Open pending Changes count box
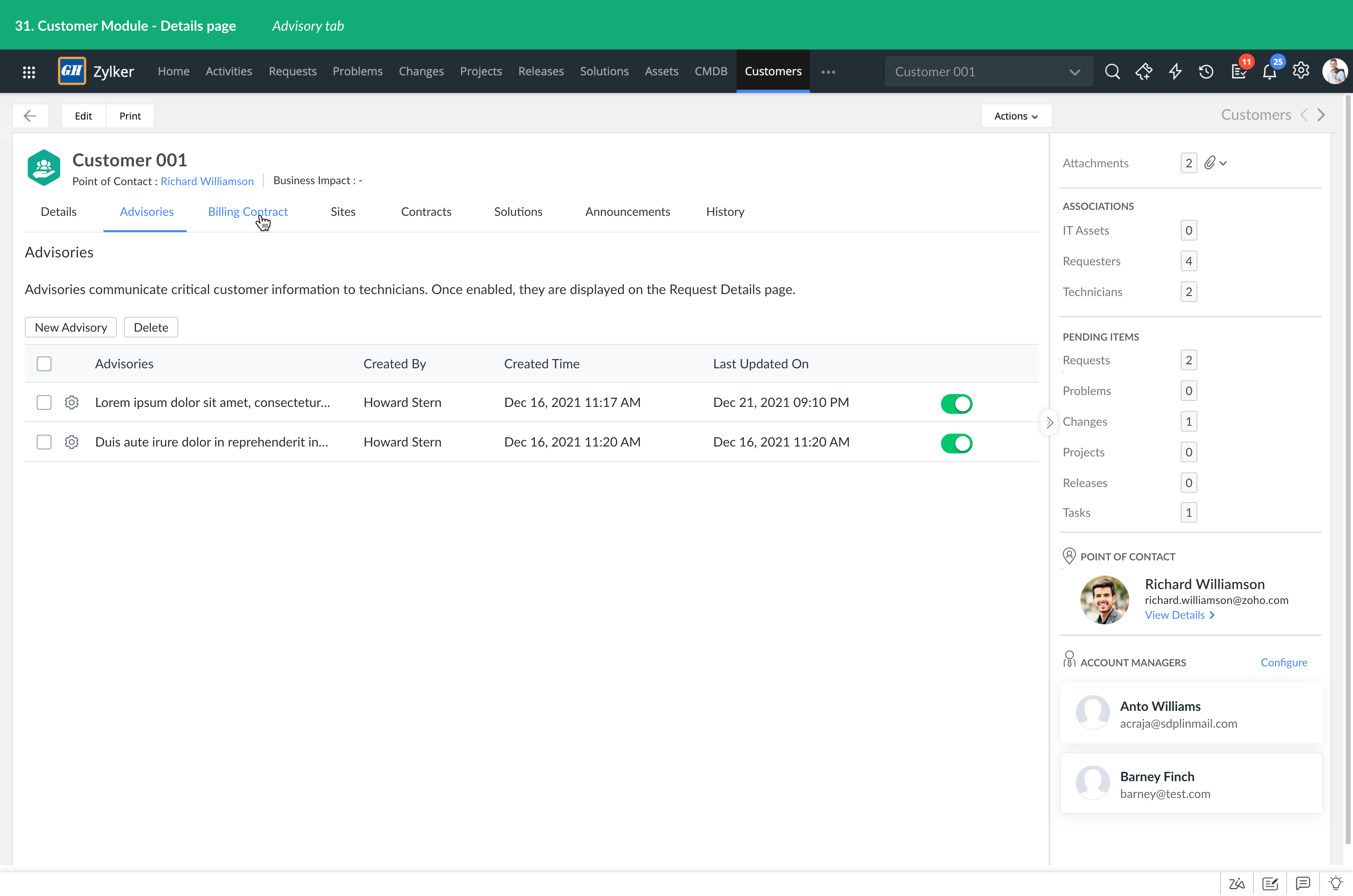This screenshot has height=896, width=1353. 1188,422
